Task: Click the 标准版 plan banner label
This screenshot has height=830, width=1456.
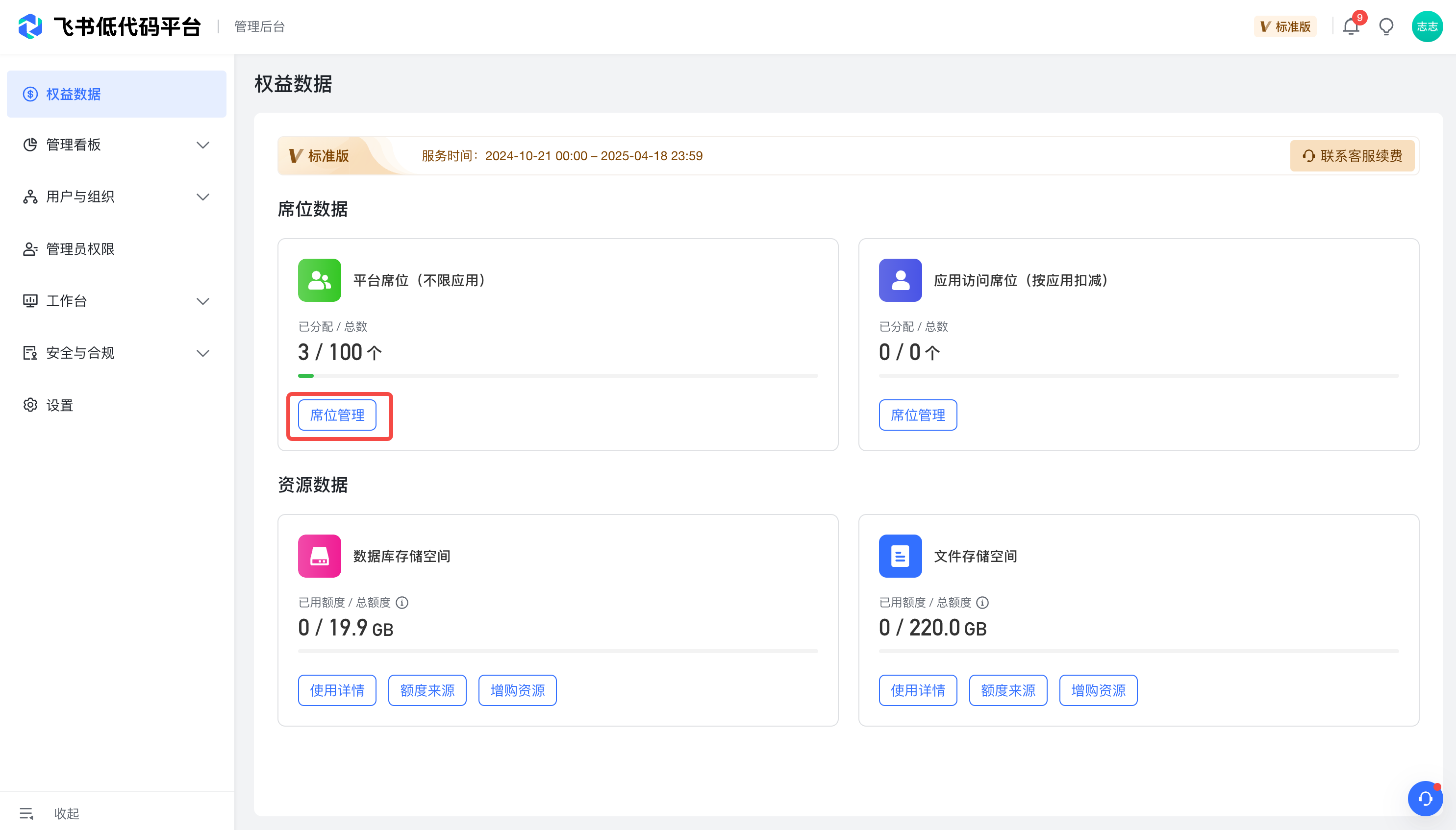Action: coord(319,156)
